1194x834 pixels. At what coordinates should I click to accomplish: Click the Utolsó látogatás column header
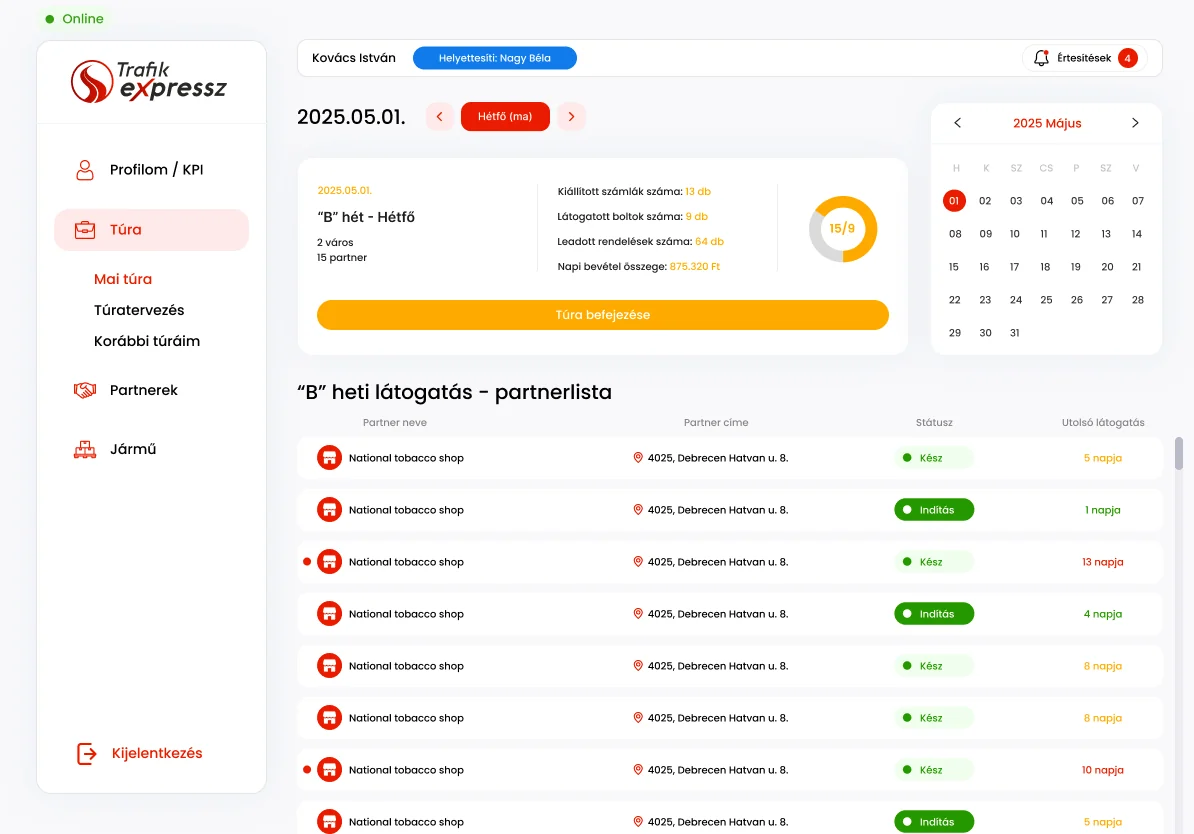pyautogui.click(x=1103, y=423)
